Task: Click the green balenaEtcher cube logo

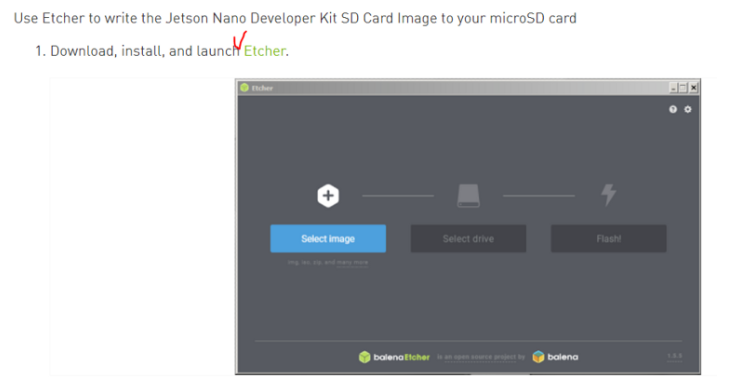Action: tap(364, 357)
